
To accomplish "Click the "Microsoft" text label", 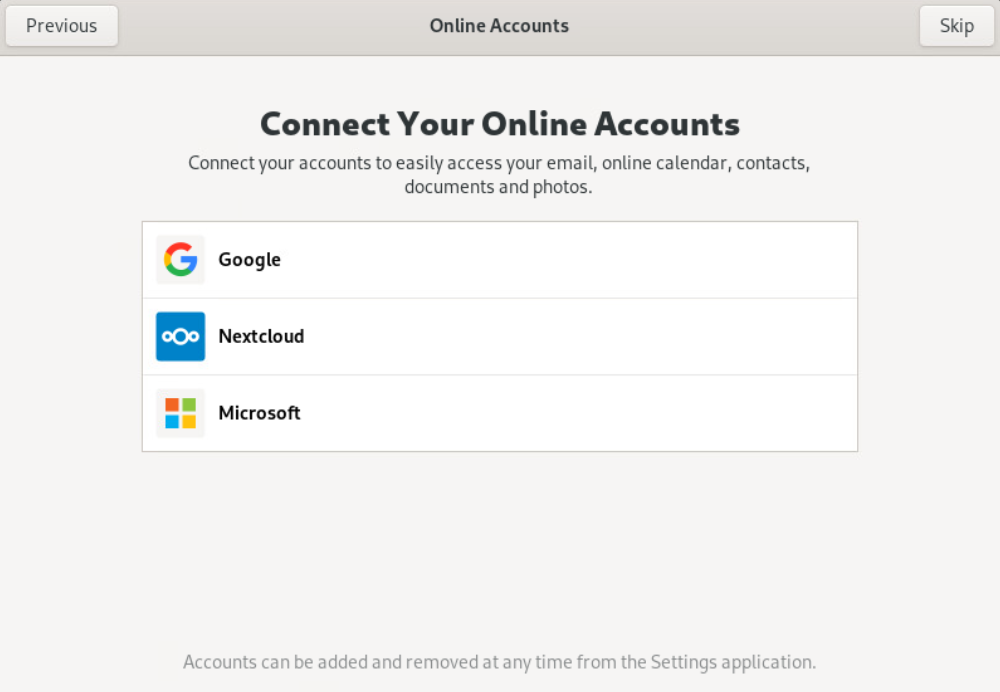I will click(x=259, y=413).
